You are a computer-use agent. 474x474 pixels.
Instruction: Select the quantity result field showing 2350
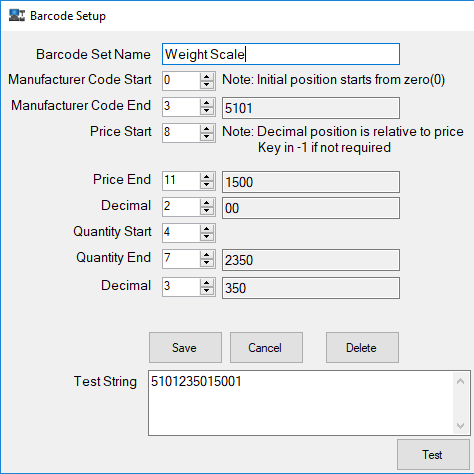(x=311, y=260)
